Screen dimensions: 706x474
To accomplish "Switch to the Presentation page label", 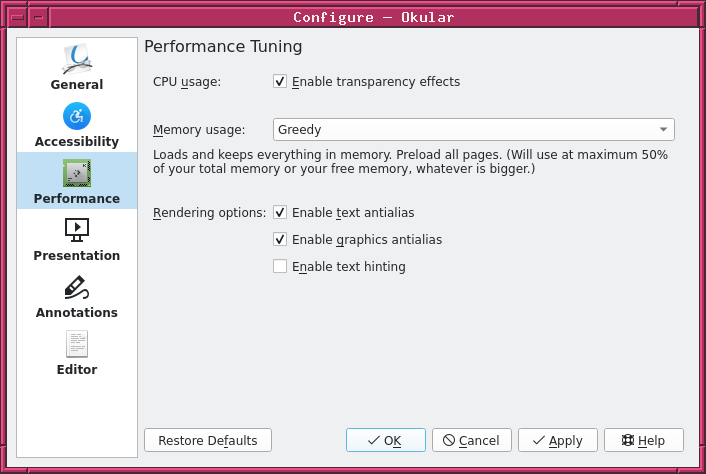I will tap(77, 256).
